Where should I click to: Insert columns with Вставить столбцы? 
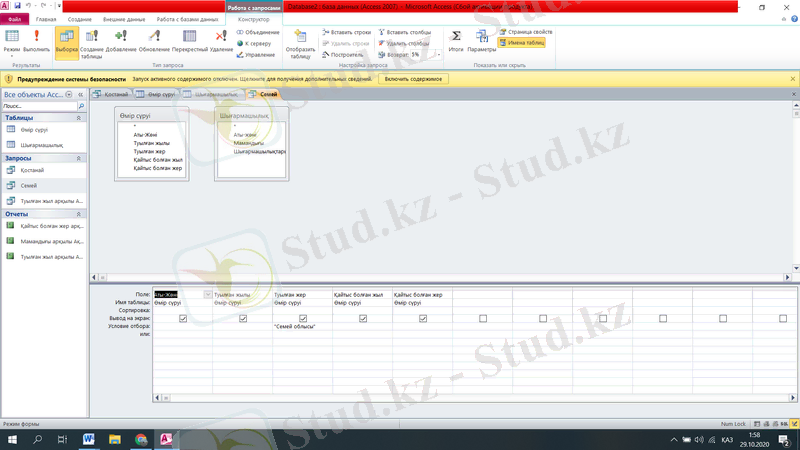(405, 32)
